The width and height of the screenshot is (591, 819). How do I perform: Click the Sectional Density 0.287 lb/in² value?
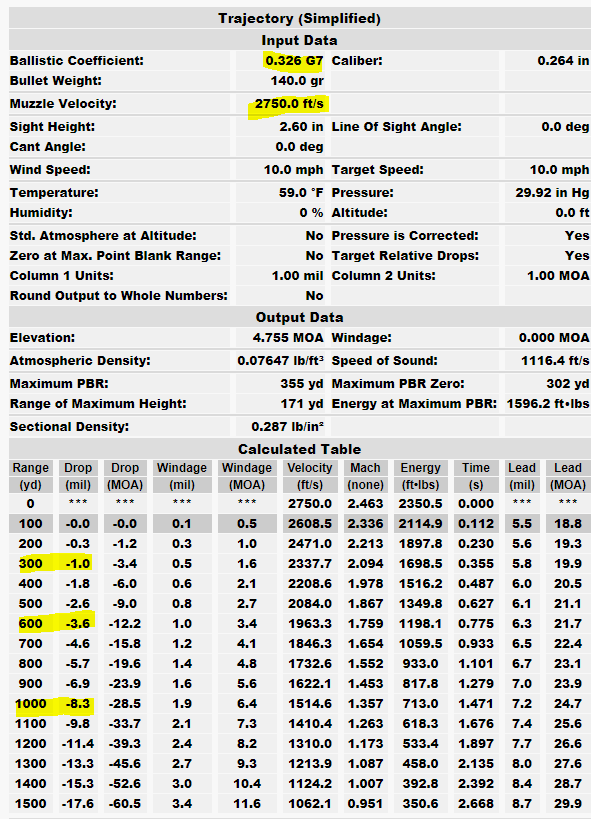click(x=287, y=427)
